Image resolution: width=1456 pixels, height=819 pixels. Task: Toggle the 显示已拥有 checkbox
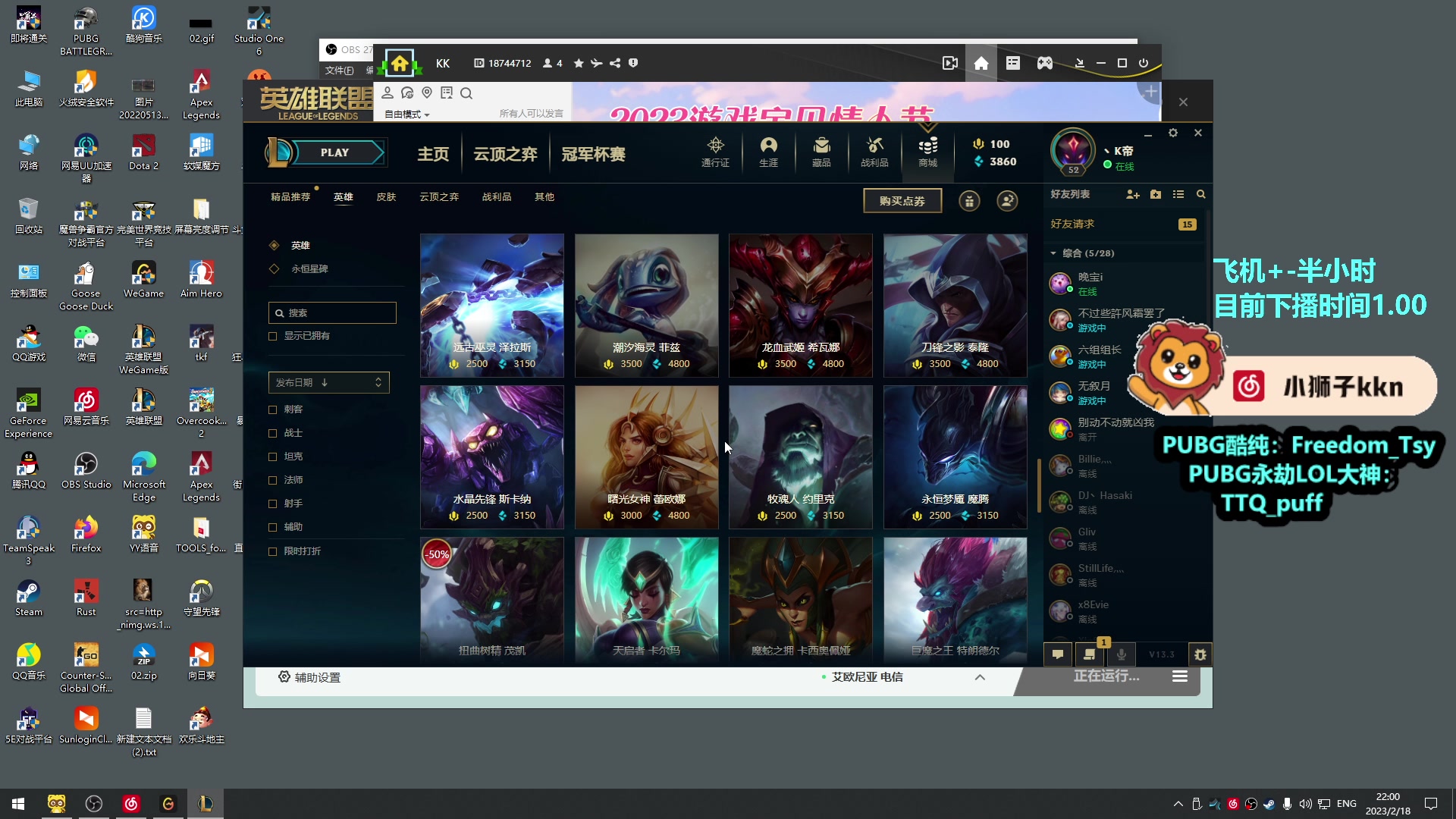(273, 336)
